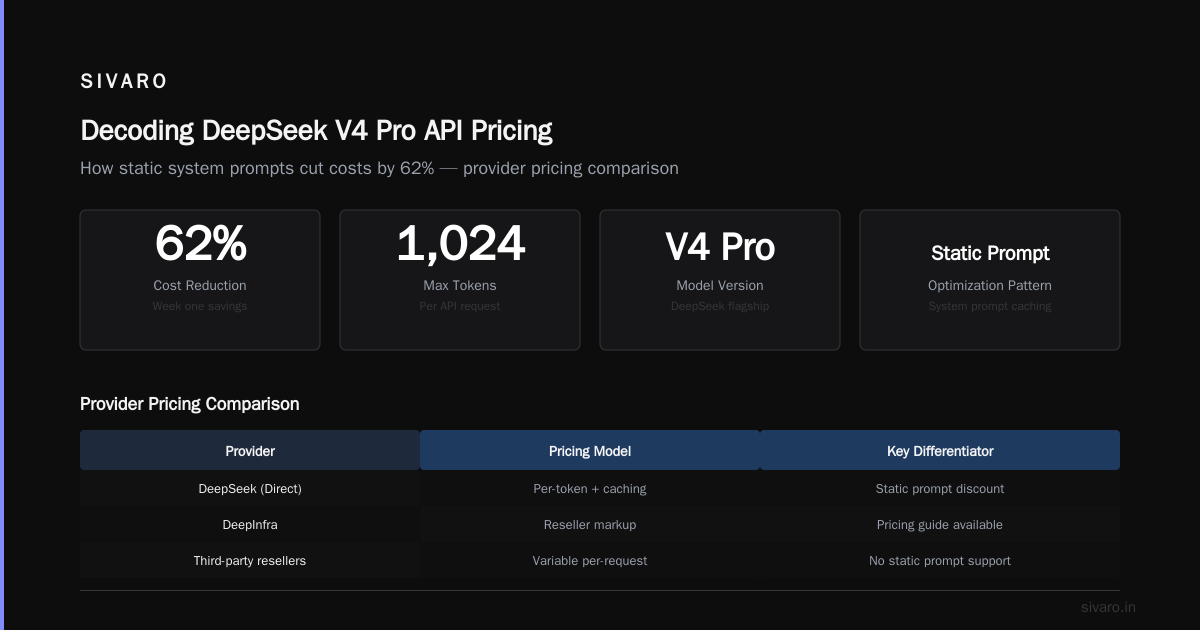Open the sivaro.in footer link
This screenshot has height=630, width=1200.
pos(1108,607)
